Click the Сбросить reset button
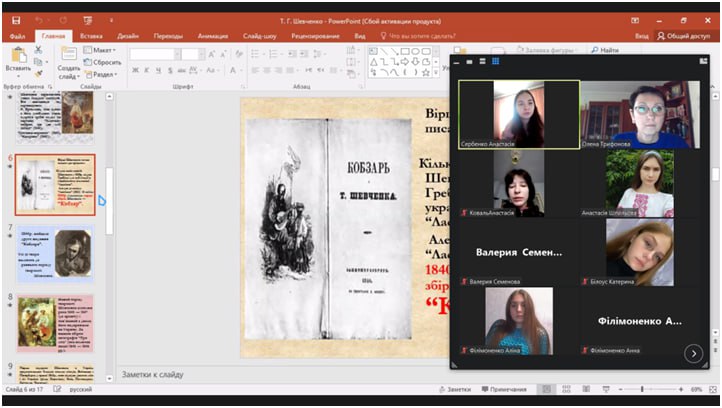 click(x=105, y=62)
